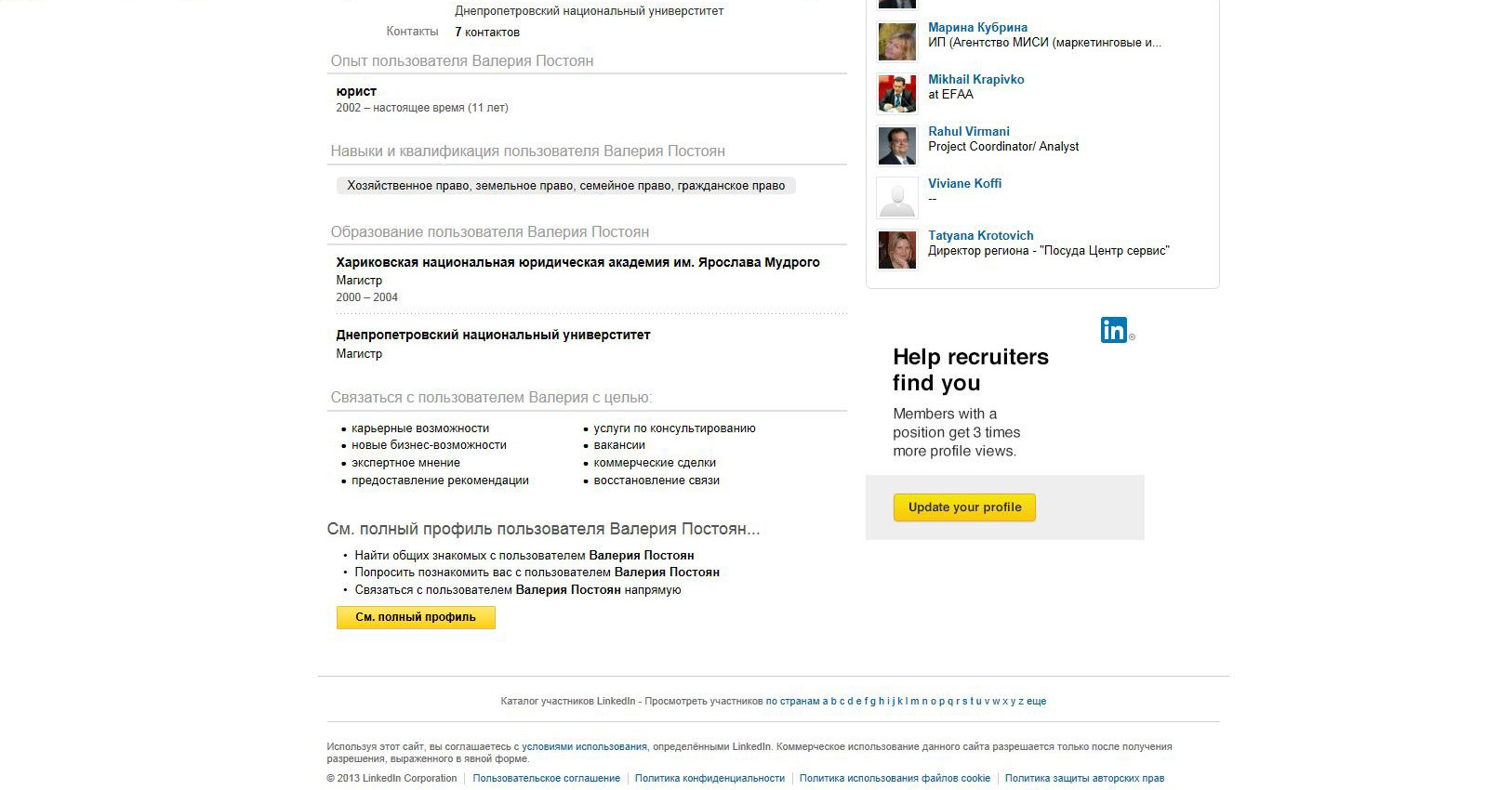Follow the Mikhail Krapivko name link

point(975,80)
